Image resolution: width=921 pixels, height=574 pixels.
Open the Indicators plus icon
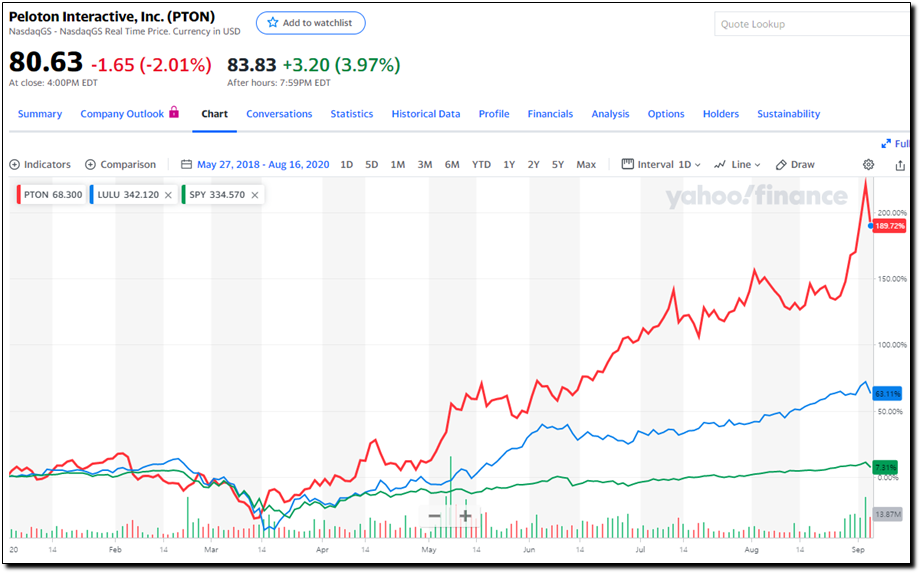(x=15, y=165)
